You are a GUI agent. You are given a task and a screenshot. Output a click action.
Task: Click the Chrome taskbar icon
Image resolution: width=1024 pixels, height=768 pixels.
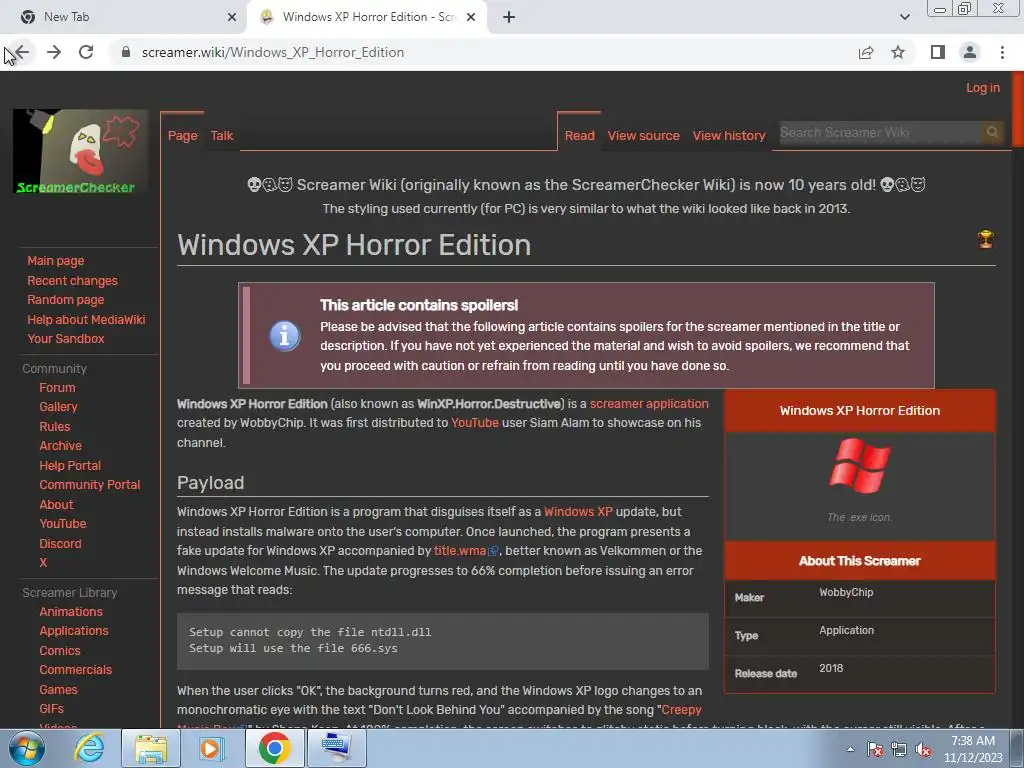(274, 748)
